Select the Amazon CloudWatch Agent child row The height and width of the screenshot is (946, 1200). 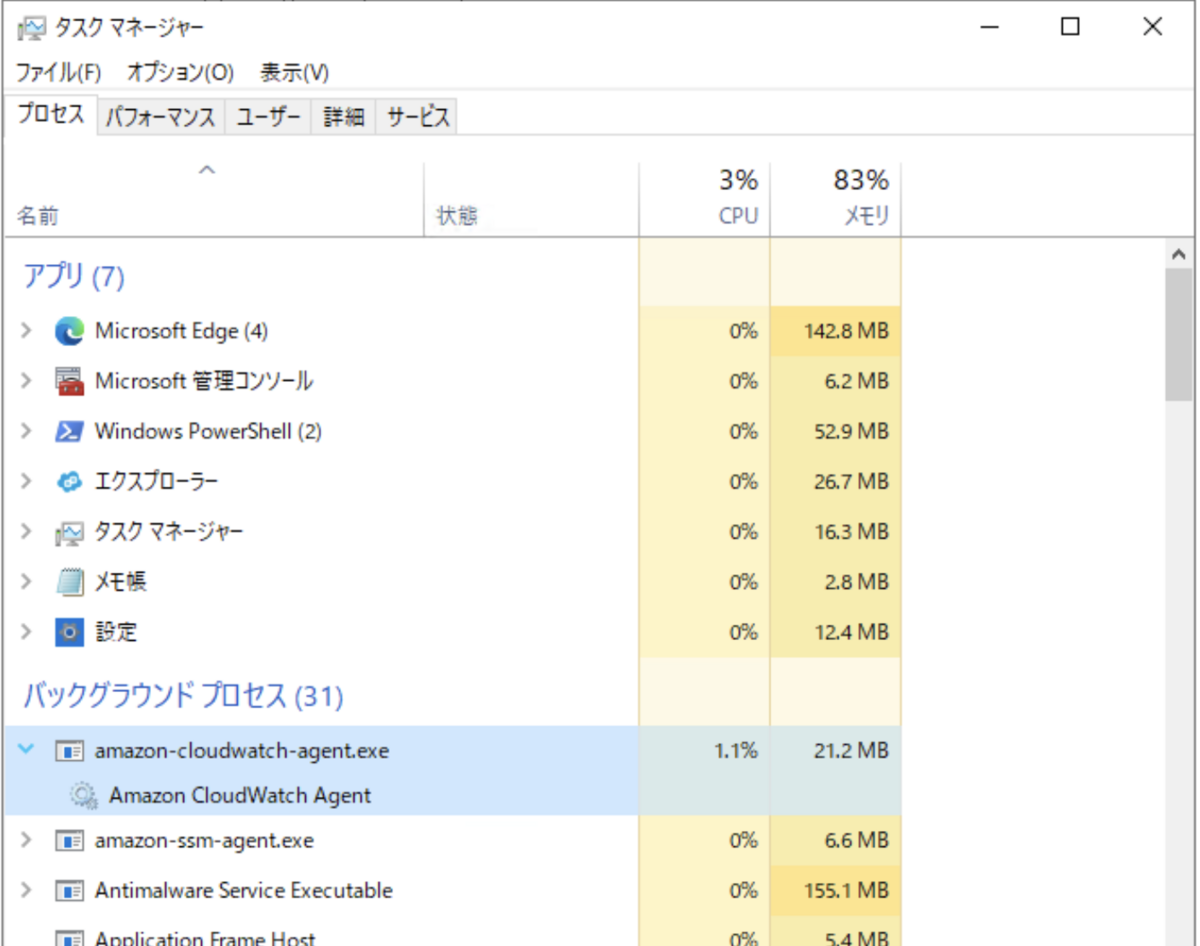click(240, 796)
